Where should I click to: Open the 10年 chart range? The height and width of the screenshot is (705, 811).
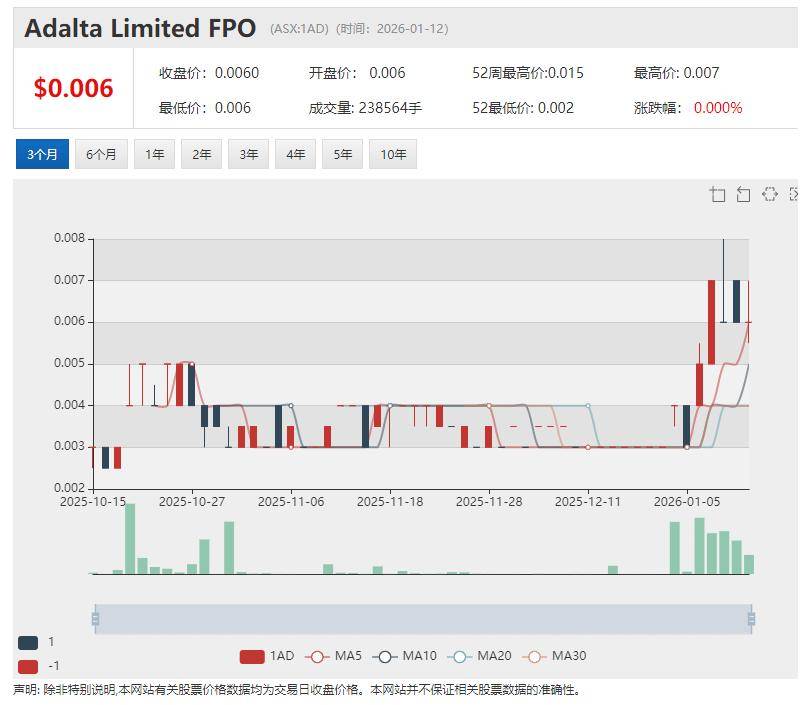click(x=393, y=154)
